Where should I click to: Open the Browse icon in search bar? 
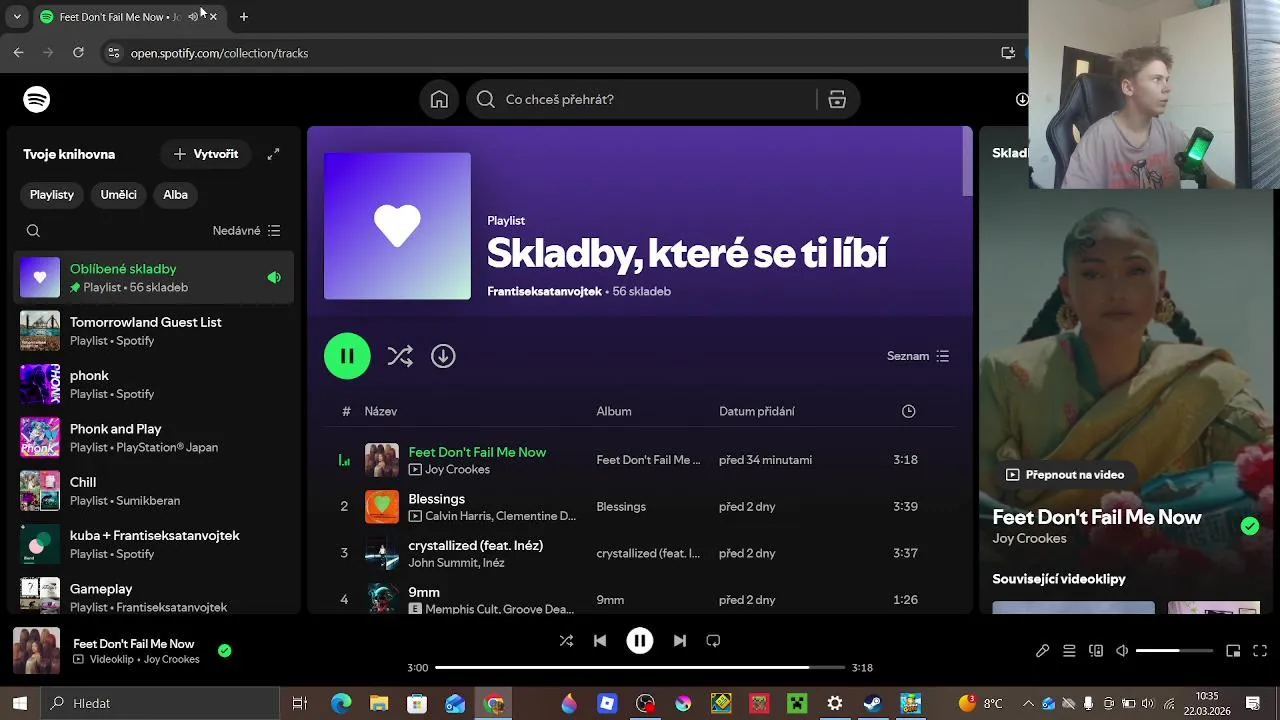pyautogui.click(x=837, y=99)
